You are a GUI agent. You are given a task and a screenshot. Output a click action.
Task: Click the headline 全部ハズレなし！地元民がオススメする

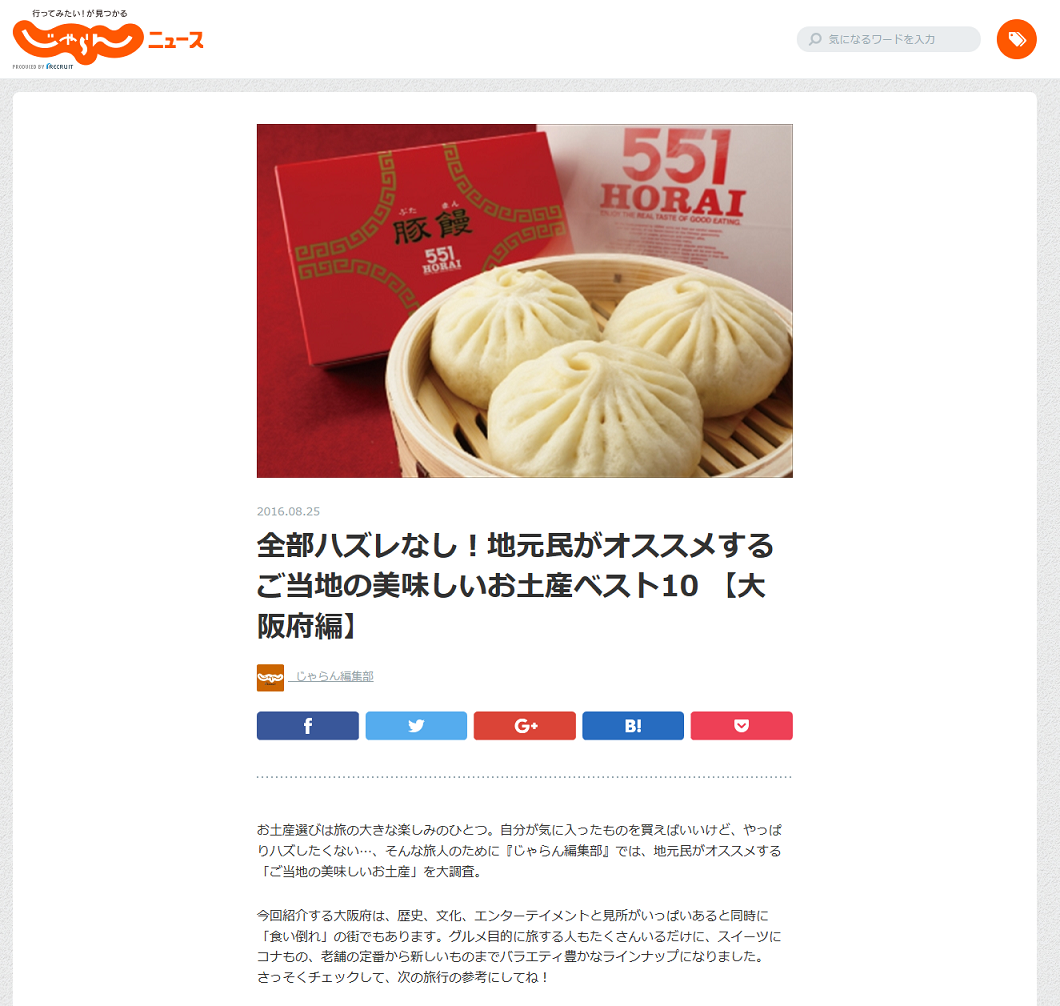(x=515, y=546)
